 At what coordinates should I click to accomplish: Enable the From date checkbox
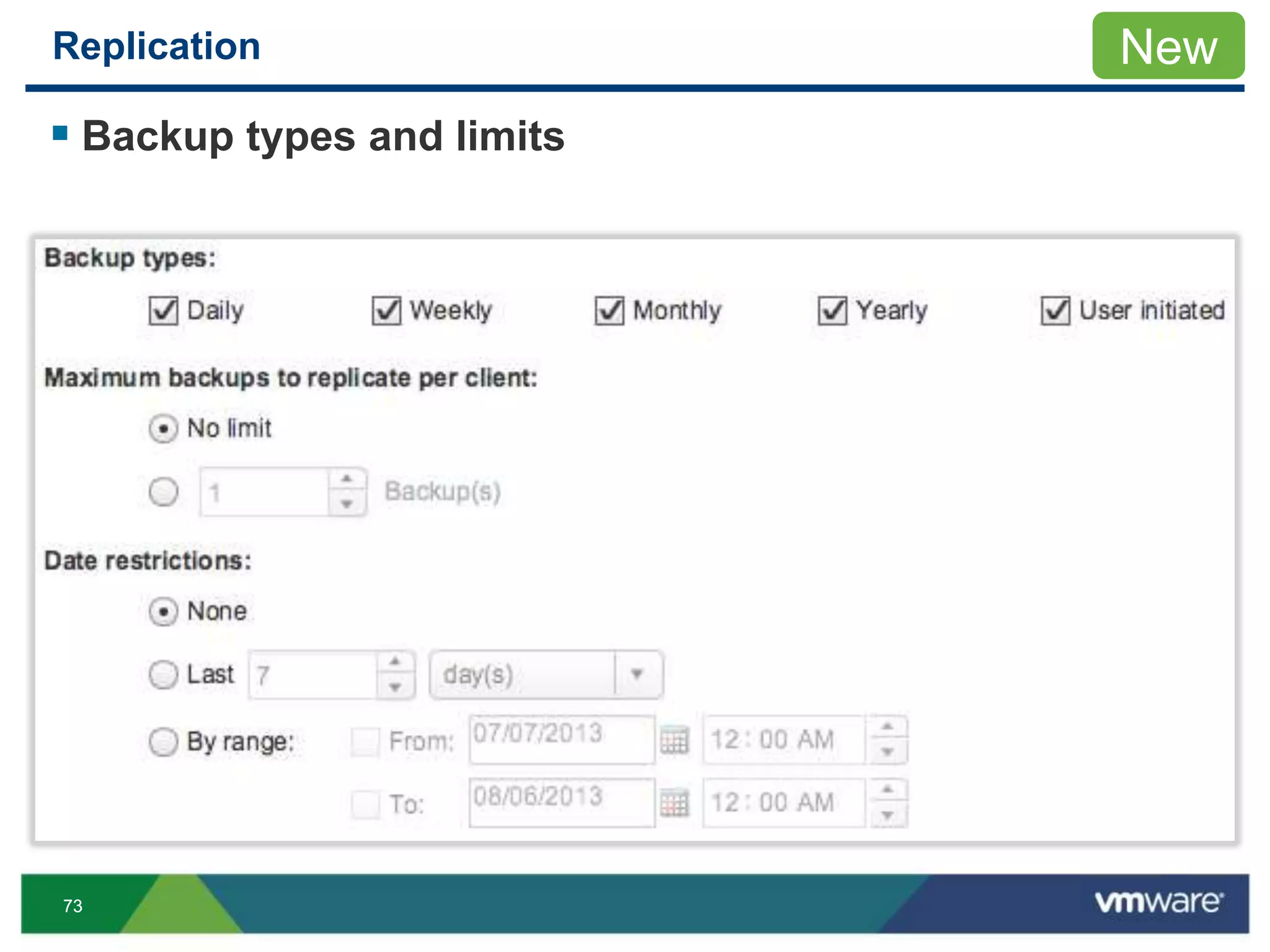pyautogui.click(x=365, y=741)
